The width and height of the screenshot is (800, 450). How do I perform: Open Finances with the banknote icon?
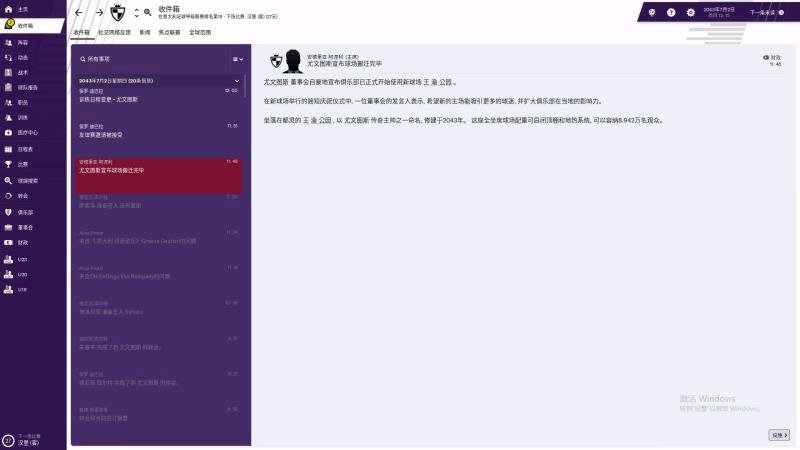(16, 242)
